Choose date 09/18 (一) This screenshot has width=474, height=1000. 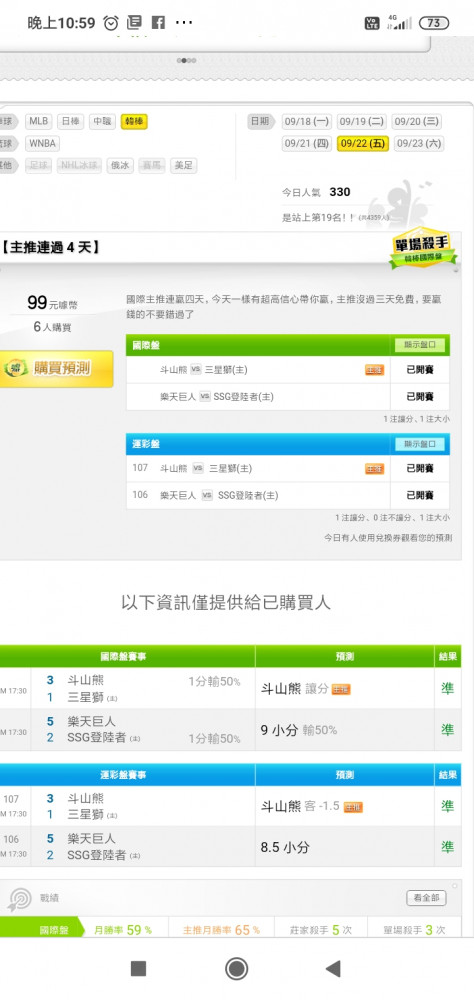[x=307, y=121]
